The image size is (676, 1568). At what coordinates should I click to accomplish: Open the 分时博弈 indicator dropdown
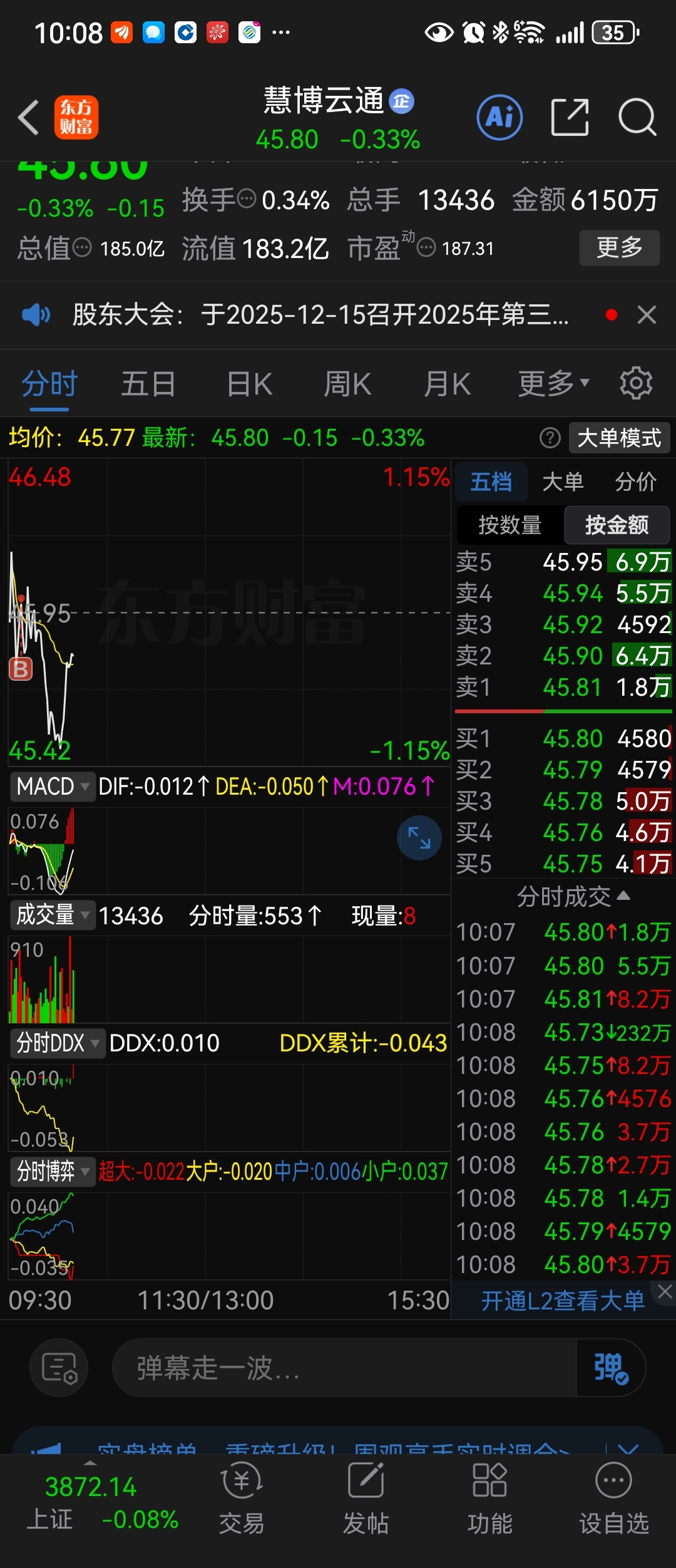tap(52, 1171)
